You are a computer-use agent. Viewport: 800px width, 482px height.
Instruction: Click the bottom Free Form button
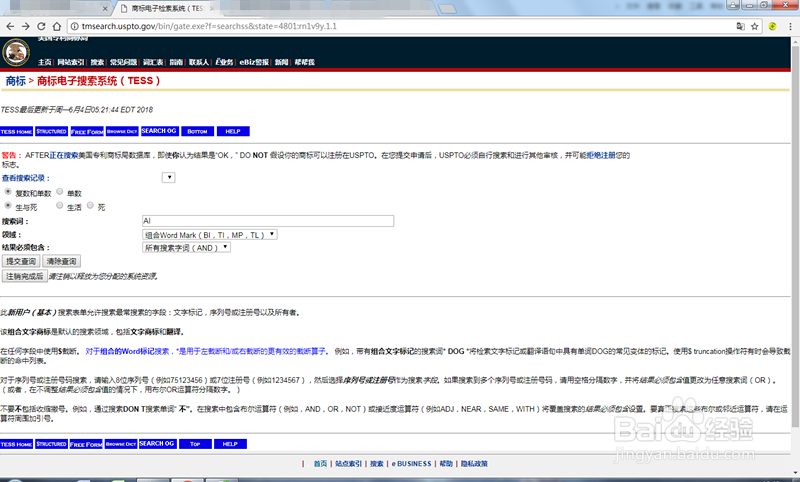pos(86,444)
